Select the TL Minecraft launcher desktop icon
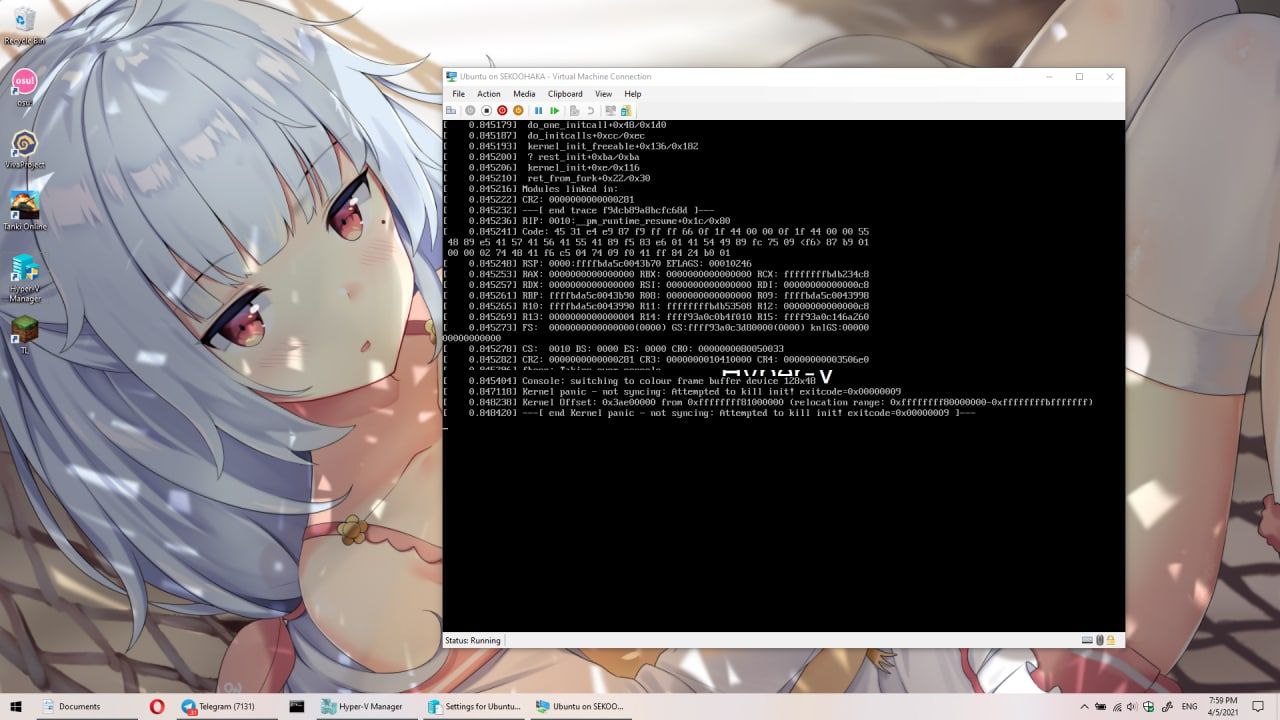 click(x=24, y=335)
